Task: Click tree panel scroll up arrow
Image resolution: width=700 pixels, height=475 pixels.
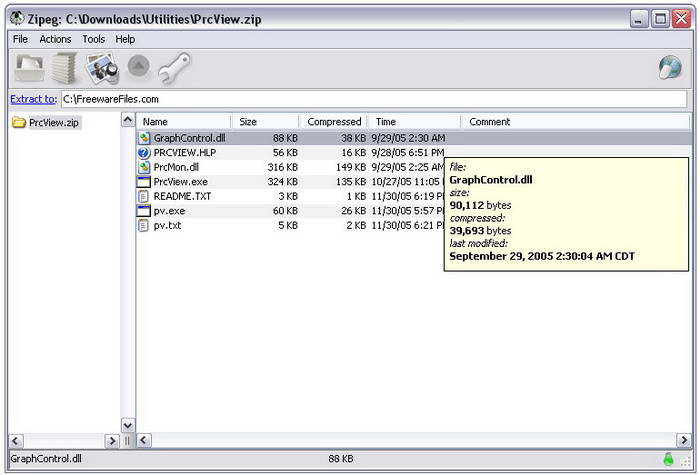Action: (128, 120)
